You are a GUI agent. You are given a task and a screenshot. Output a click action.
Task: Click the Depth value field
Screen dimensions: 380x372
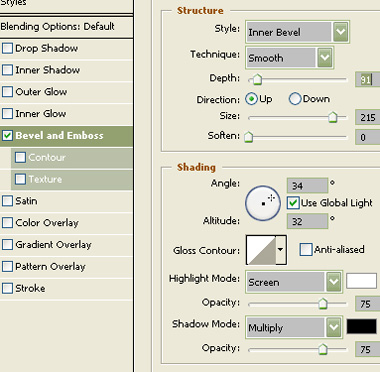point(368,80)
